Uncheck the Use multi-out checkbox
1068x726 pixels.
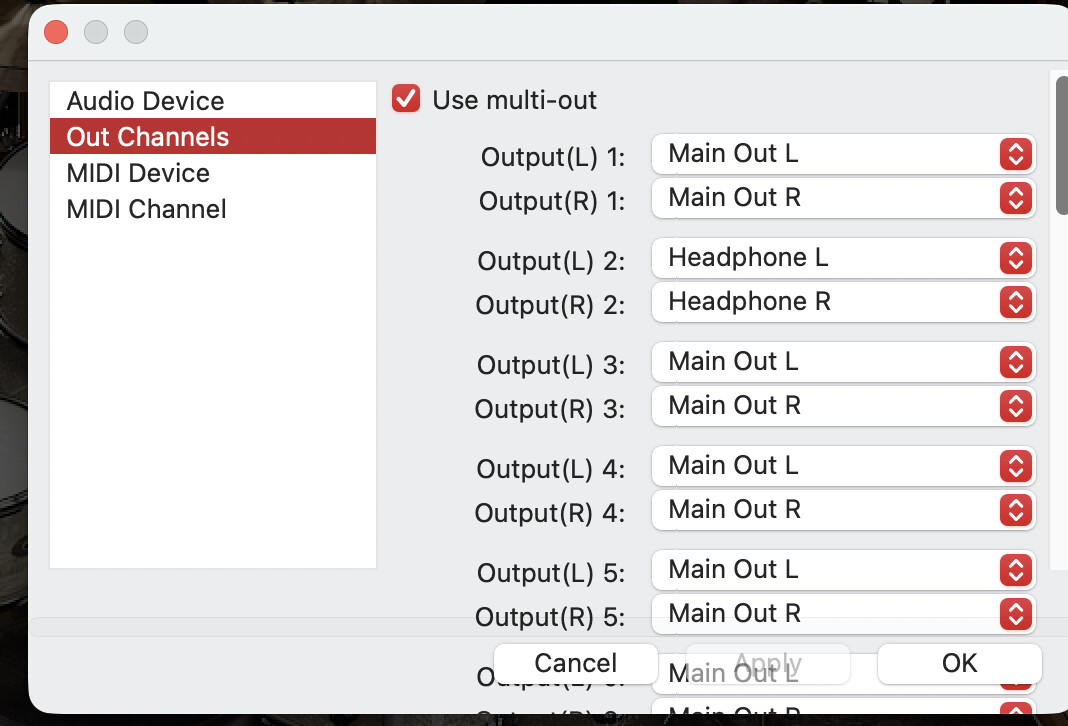tap(406, 99)
